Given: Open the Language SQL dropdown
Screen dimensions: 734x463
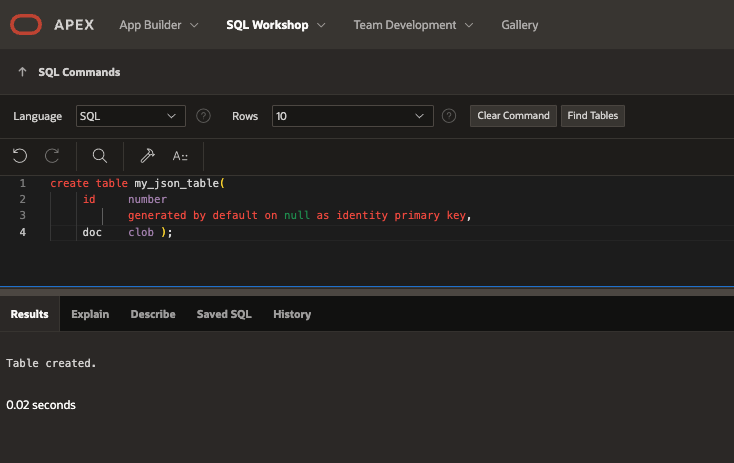Looking at the screenshot, I should pos(131,116).
